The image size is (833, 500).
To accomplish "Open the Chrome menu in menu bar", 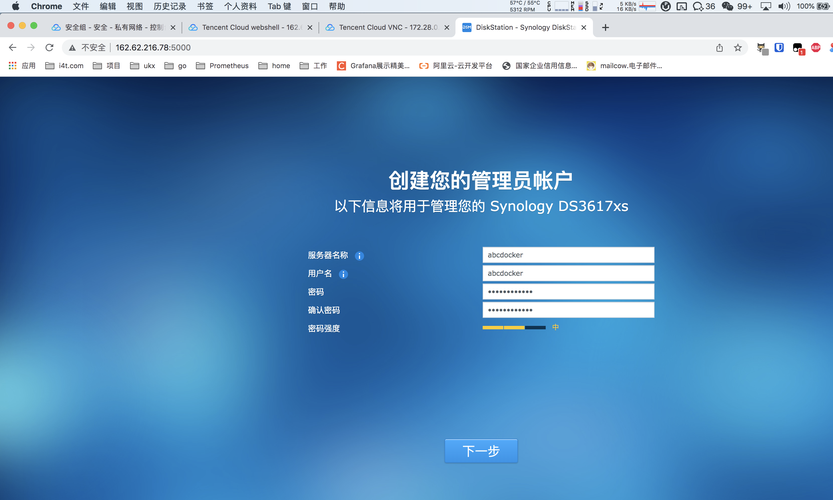I will coord(46,6).
